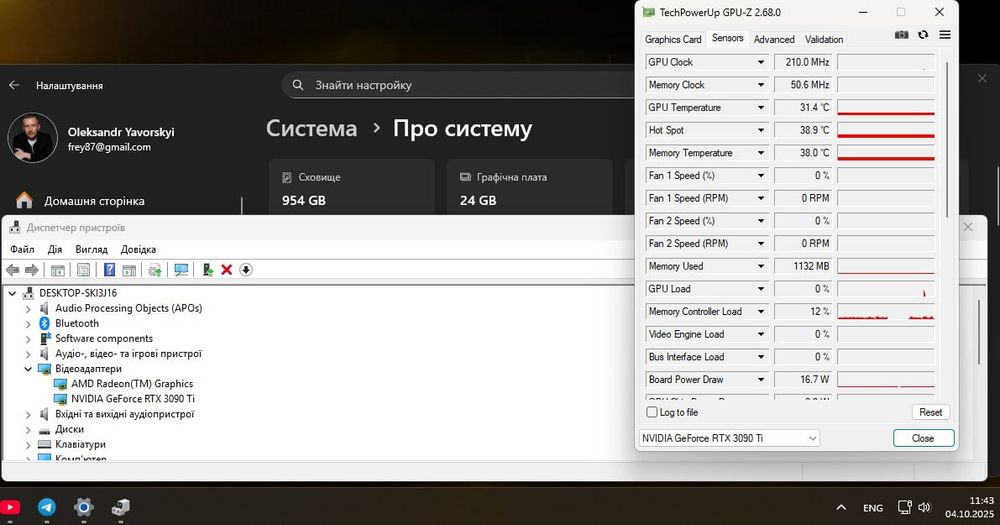Expand Audio Processing Objects (APOs) node
This screenshot has width=1000, height=525.
pos(28,309)
